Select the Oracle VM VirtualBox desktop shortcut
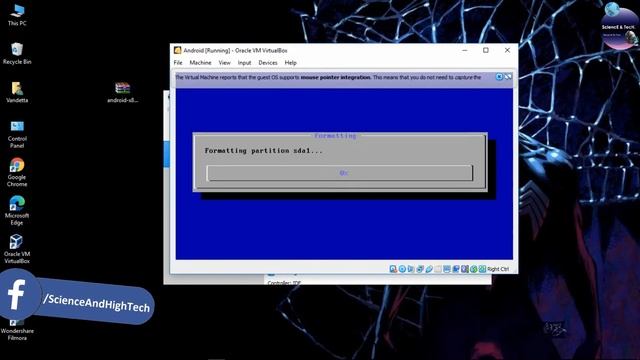640x360 pixels. coord(17,249)
